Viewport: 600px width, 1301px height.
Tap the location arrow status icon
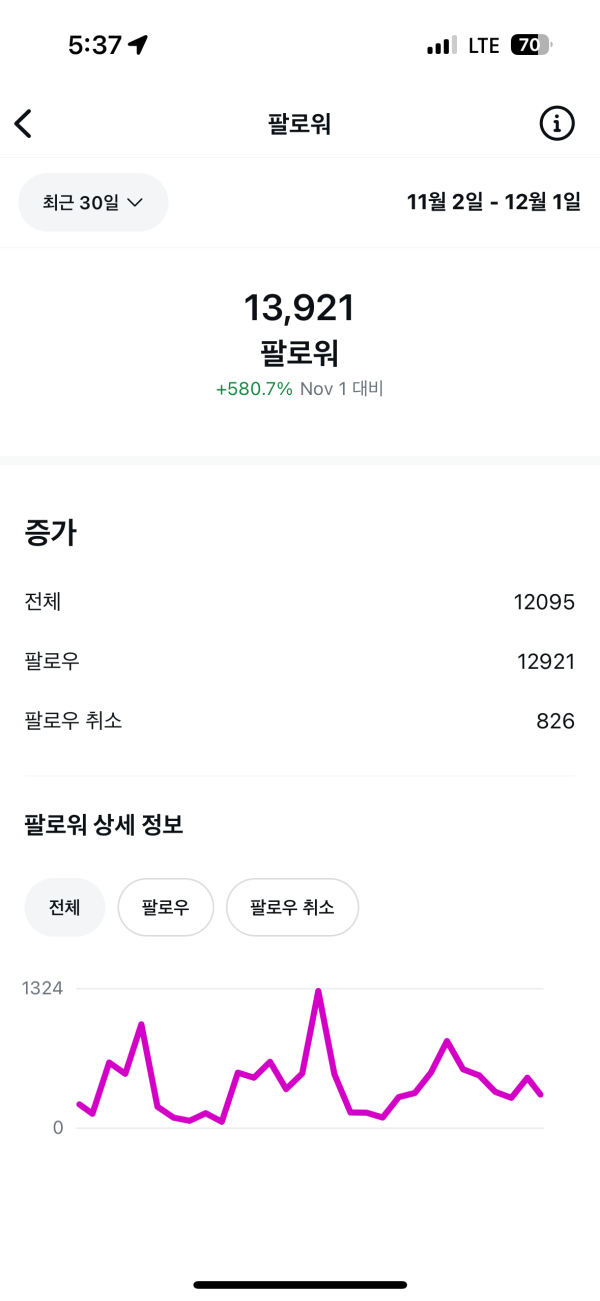click(138, 45)
